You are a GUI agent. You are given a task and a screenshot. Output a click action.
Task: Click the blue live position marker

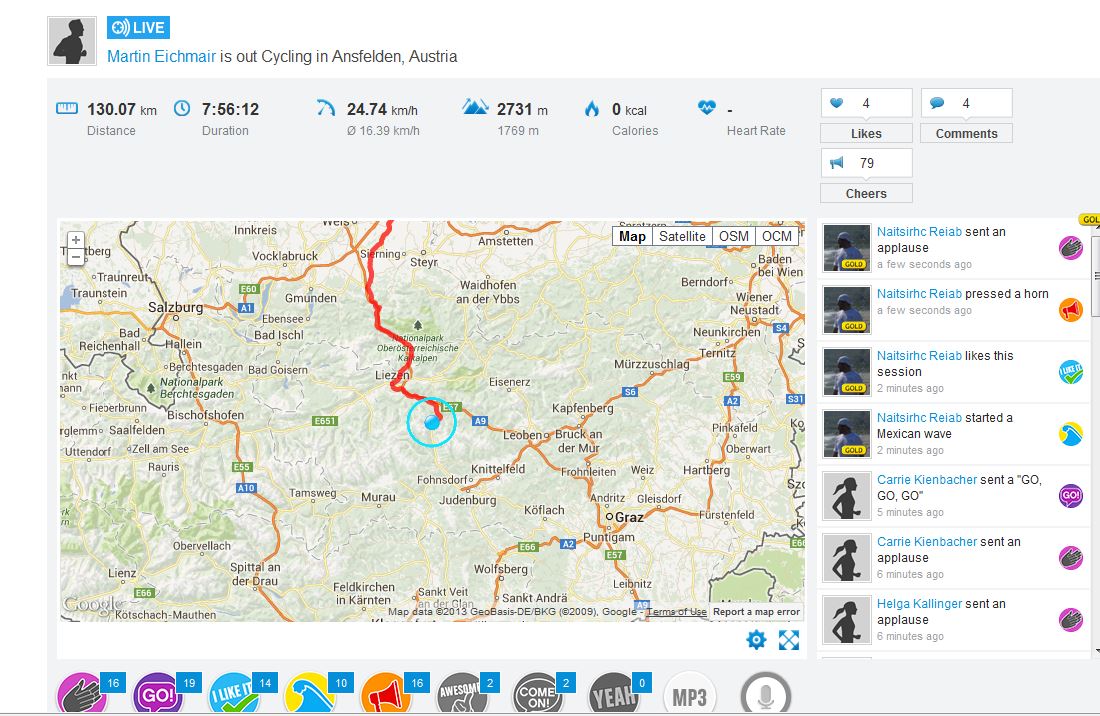[432, 422]
